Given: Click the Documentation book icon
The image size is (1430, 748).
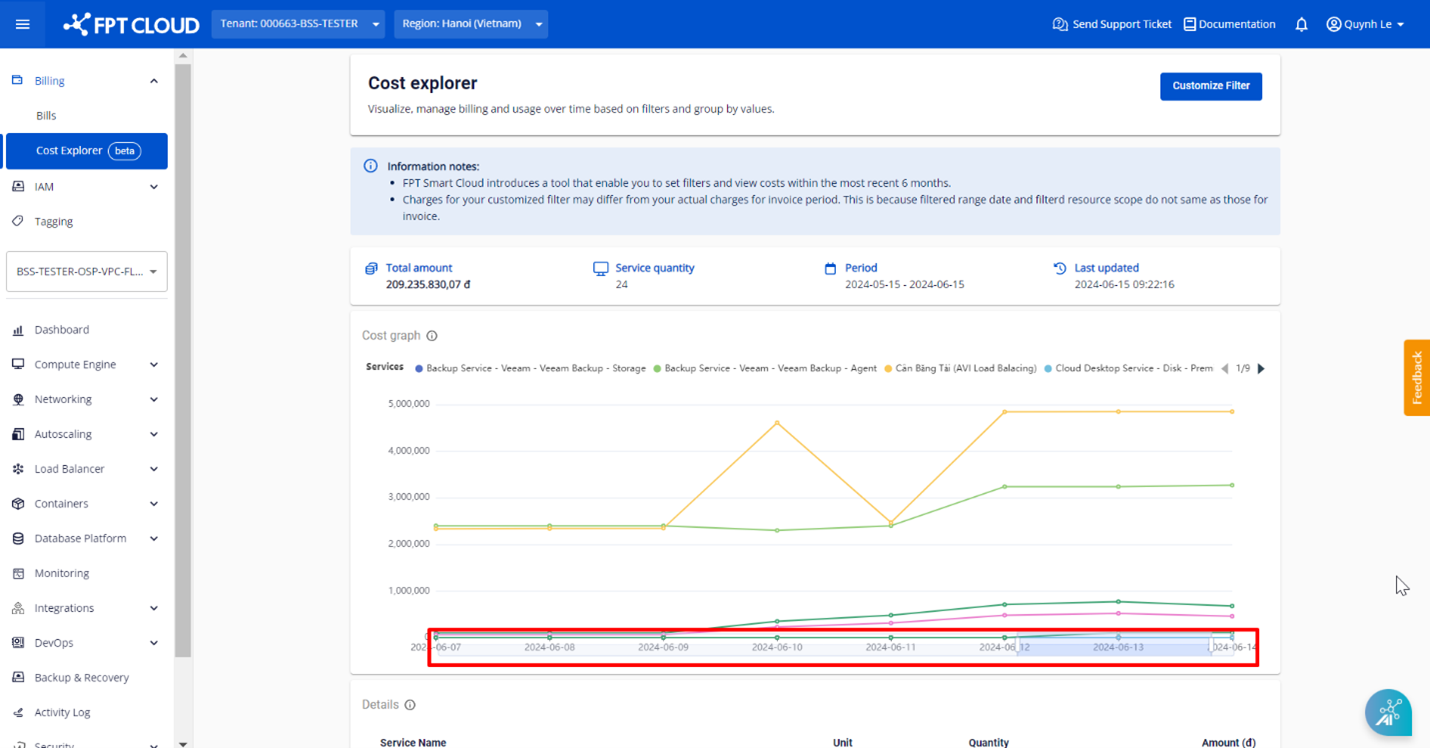Looking at the screenshot, I should tap(1189, 24).
